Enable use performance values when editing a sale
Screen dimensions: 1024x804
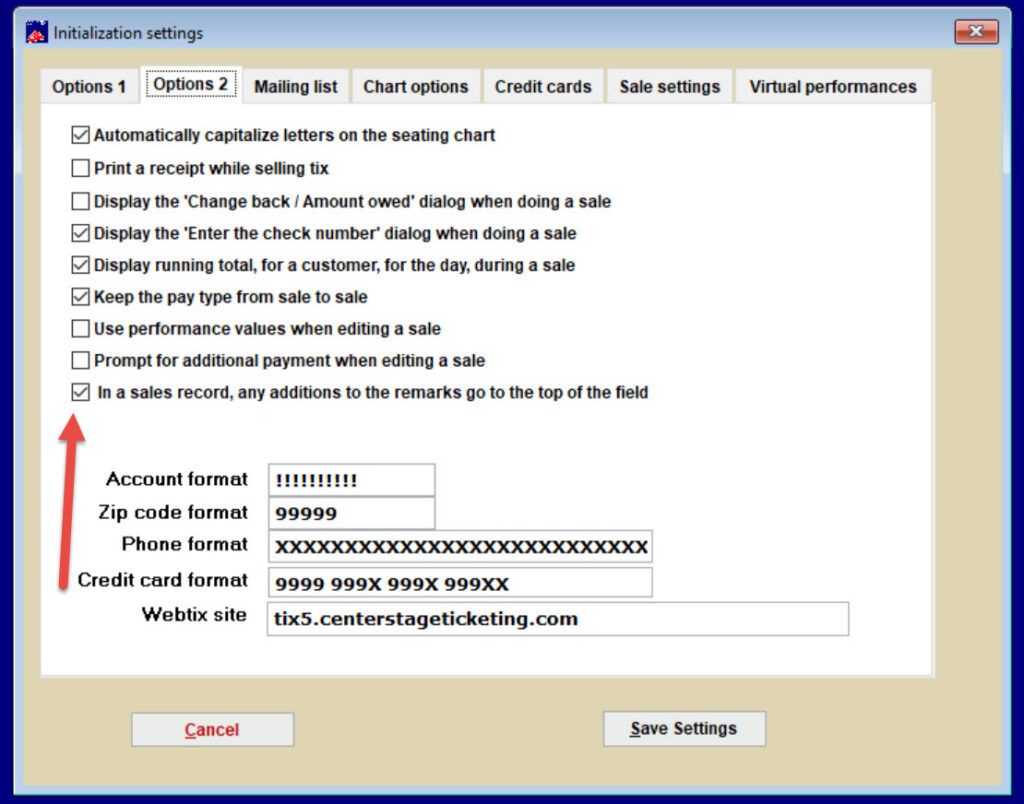pos(80,329)
